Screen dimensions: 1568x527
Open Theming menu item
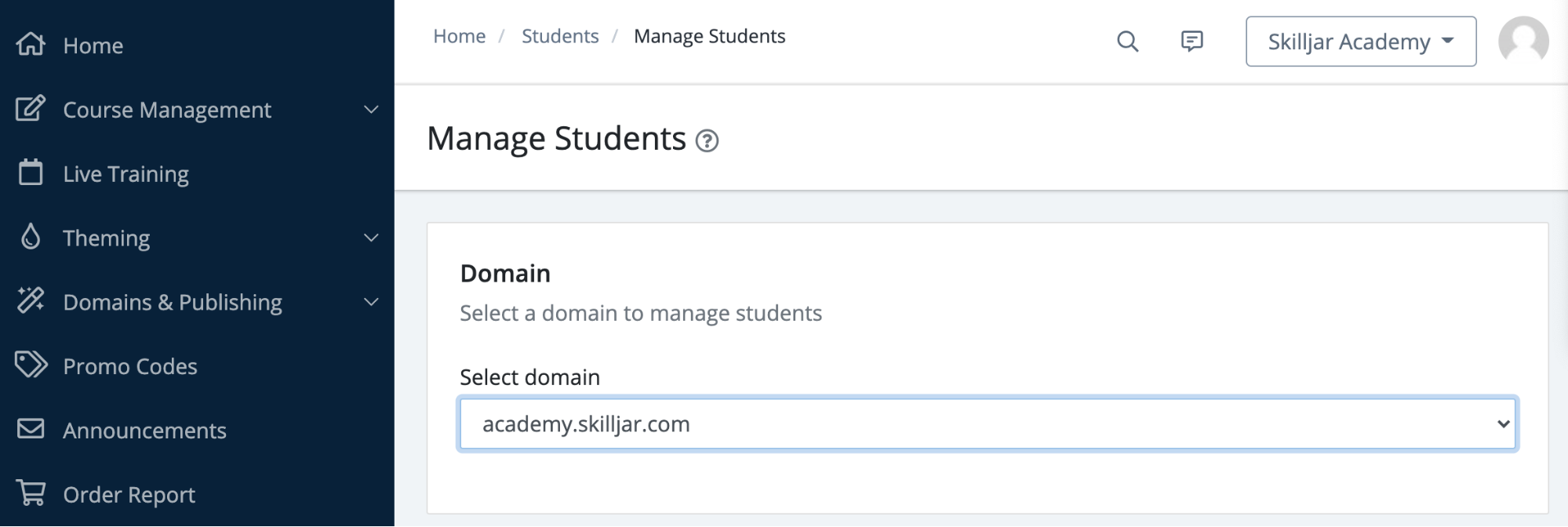(106, 238)
